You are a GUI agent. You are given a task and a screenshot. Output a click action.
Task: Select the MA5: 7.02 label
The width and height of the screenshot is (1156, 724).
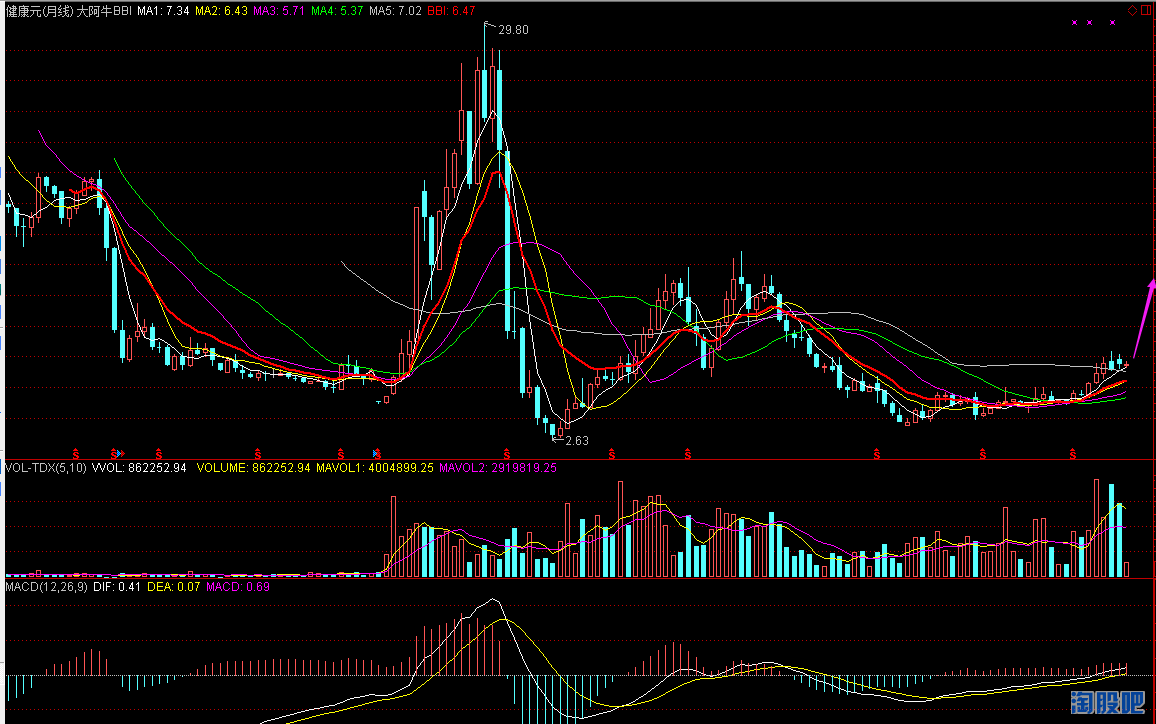(395, 11)
